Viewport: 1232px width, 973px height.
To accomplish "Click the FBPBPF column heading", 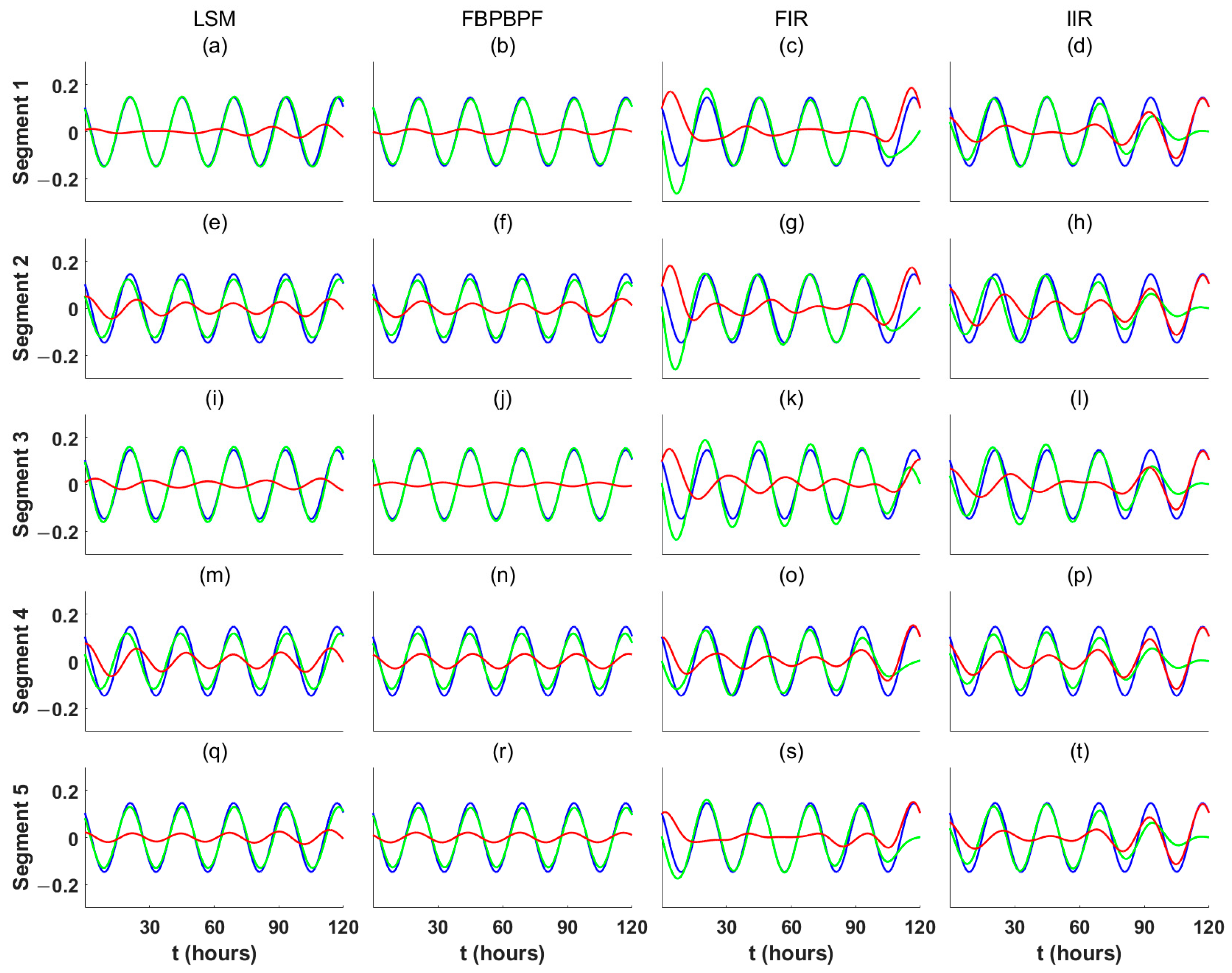I will pos(502,19).
